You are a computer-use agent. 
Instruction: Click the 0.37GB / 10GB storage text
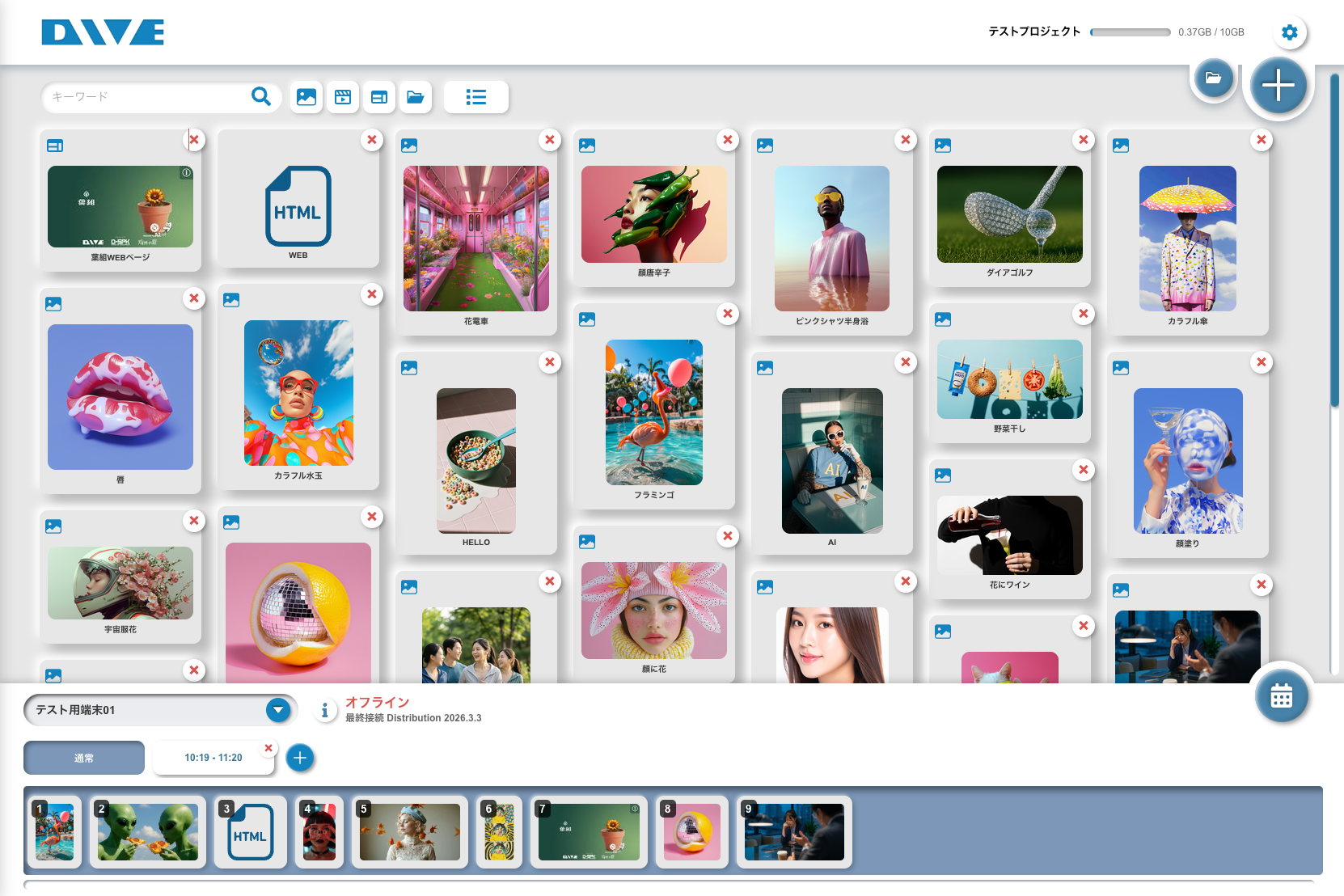tap(1211, 32)
